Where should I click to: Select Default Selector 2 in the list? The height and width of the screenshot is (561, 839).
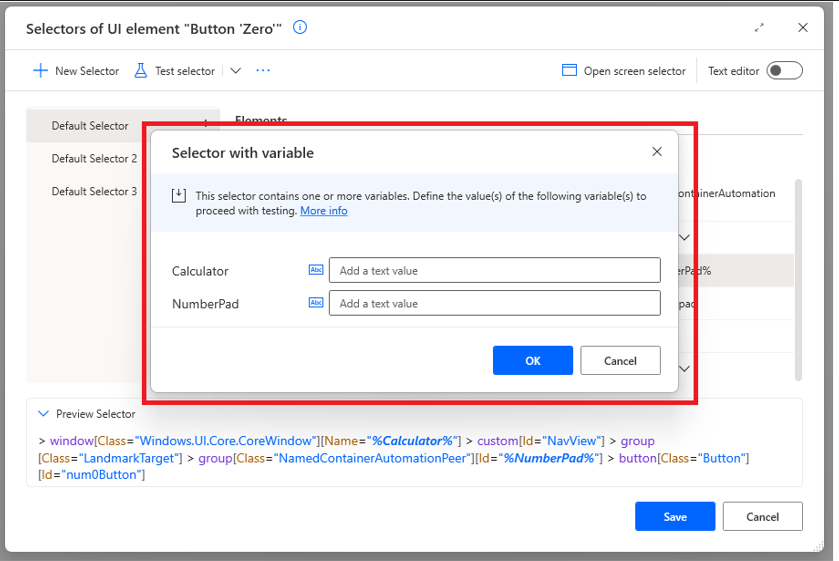coord(94,158)
